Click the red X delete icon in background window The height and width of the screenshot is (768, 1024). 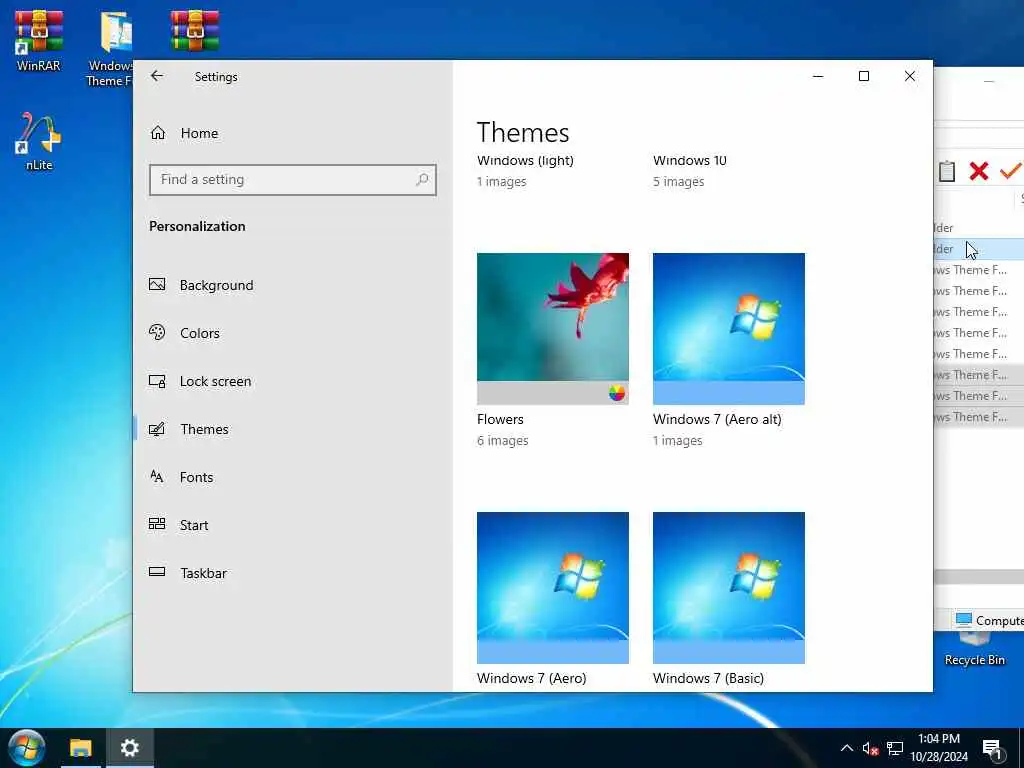pos(978,171)
